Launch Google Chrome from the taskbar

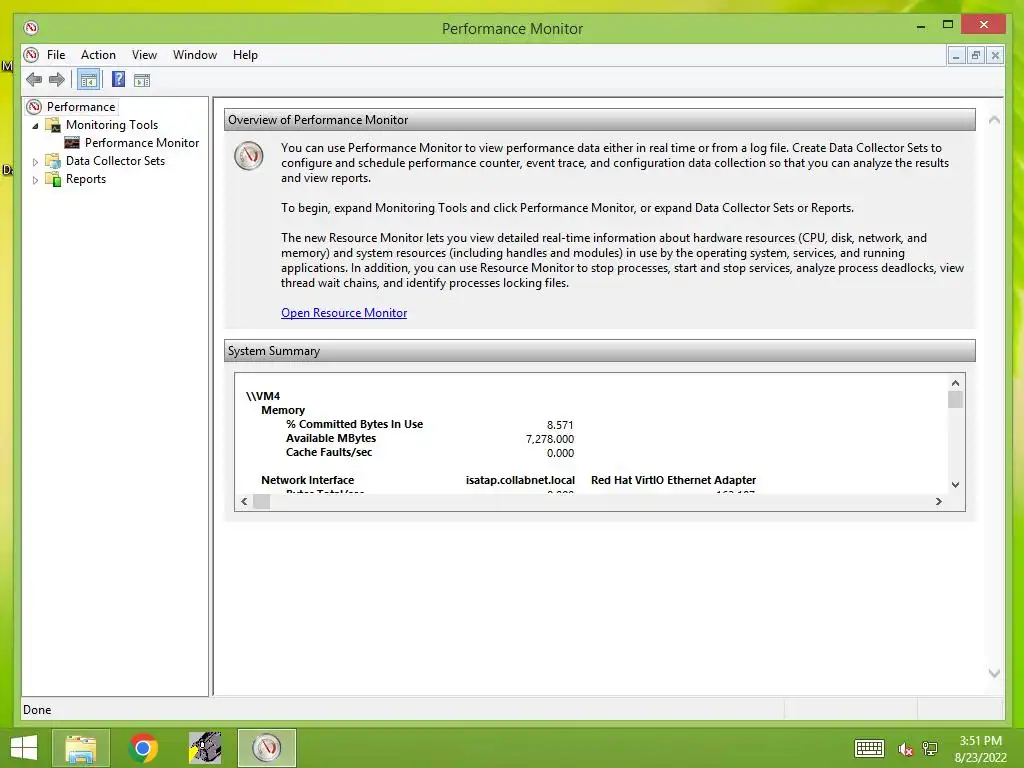[x=143, y=748]
